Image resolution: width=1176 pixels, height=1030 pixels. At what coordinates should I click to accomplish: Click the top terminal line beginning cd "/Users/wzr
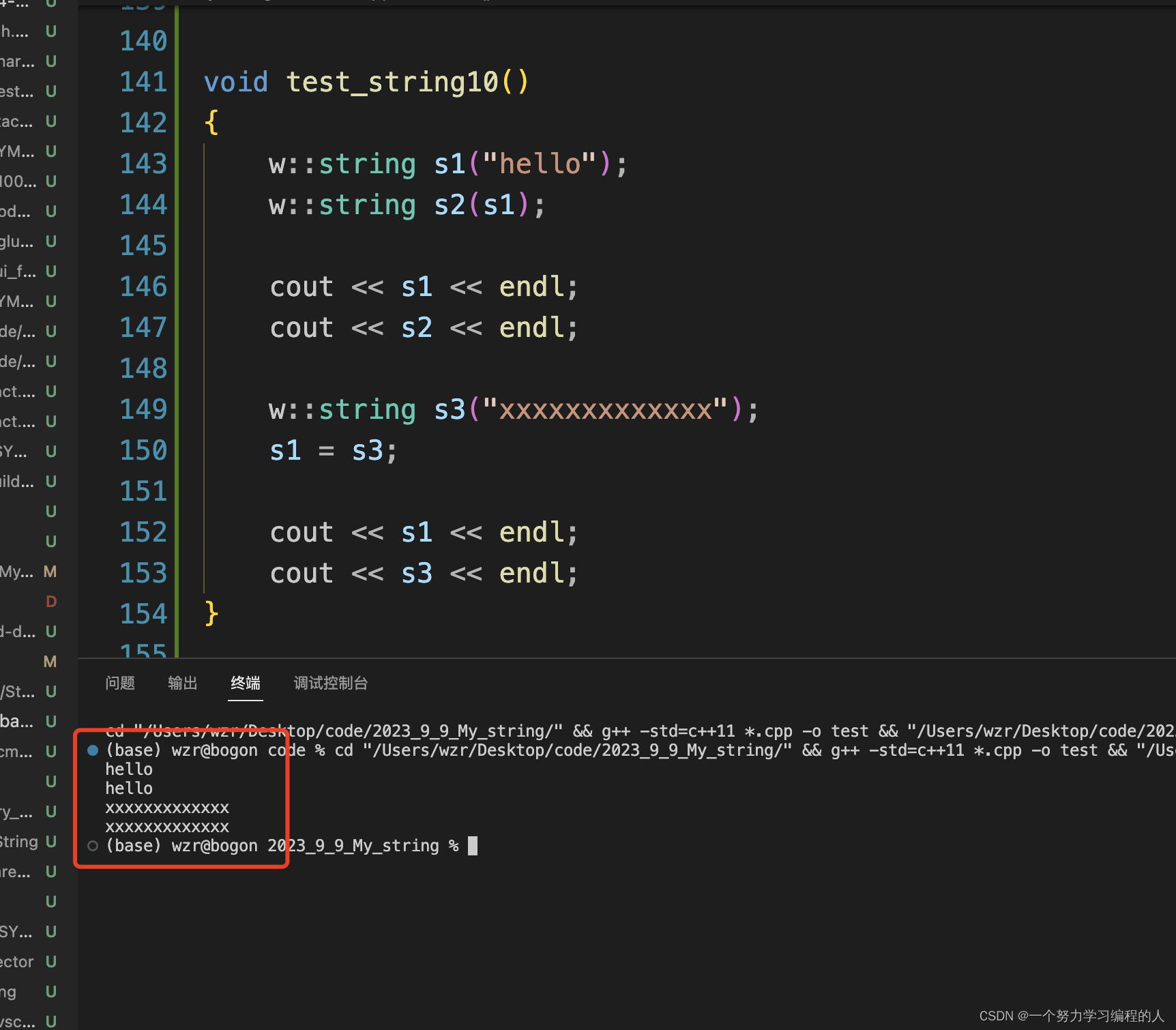click(x=641, y=731)
